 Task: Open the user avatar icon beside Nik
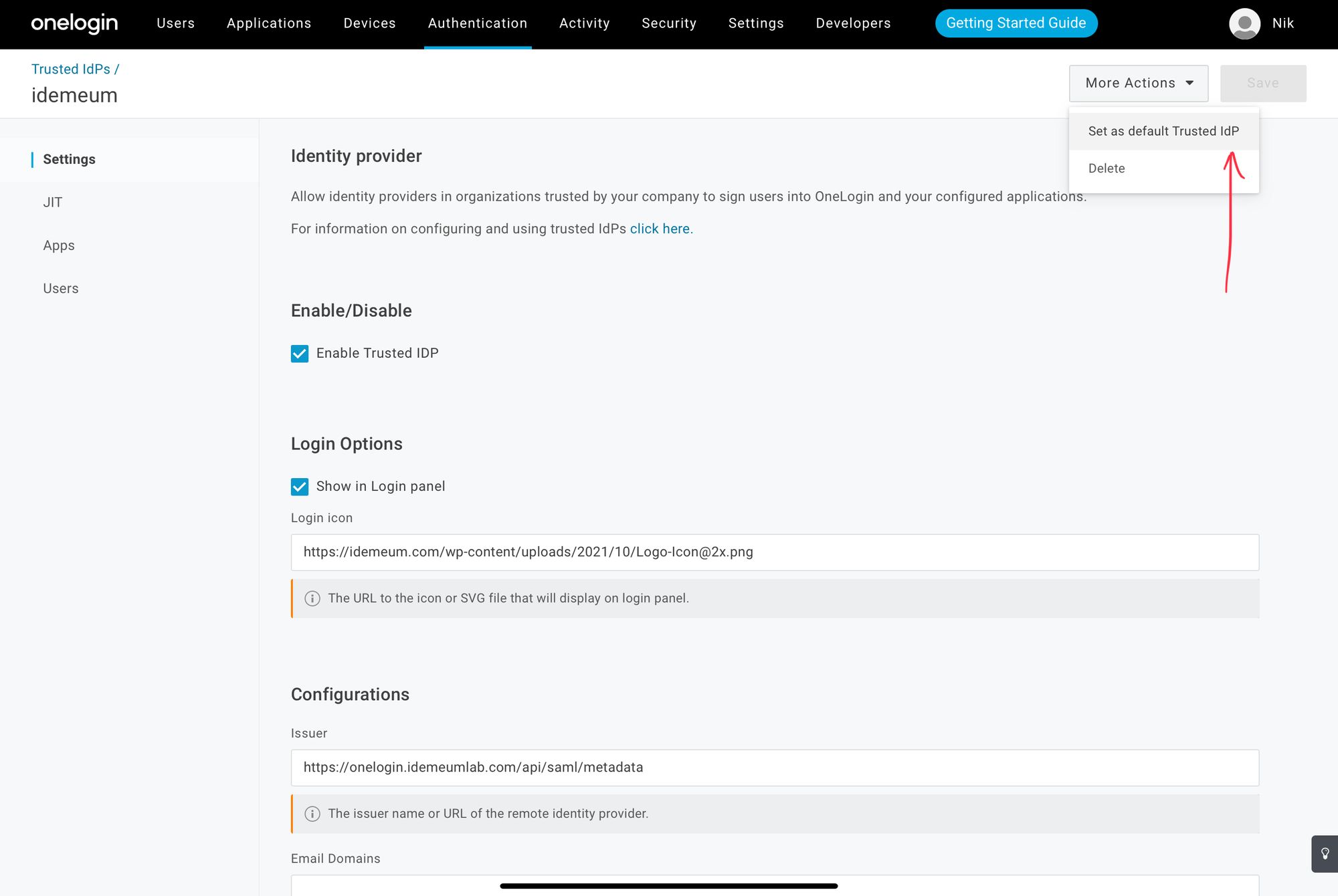click(1244, 23)
